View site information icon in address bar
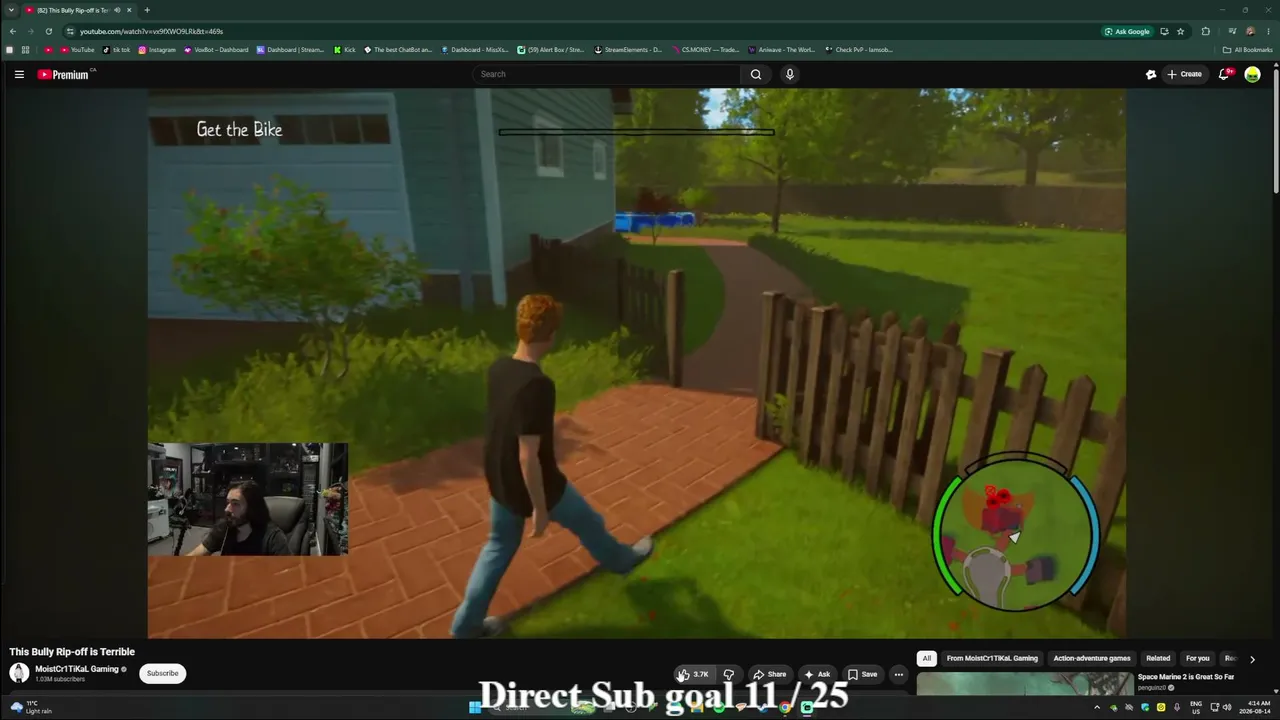The height and width of the screenshot is (720, 1280). click(x=69, y=31)
